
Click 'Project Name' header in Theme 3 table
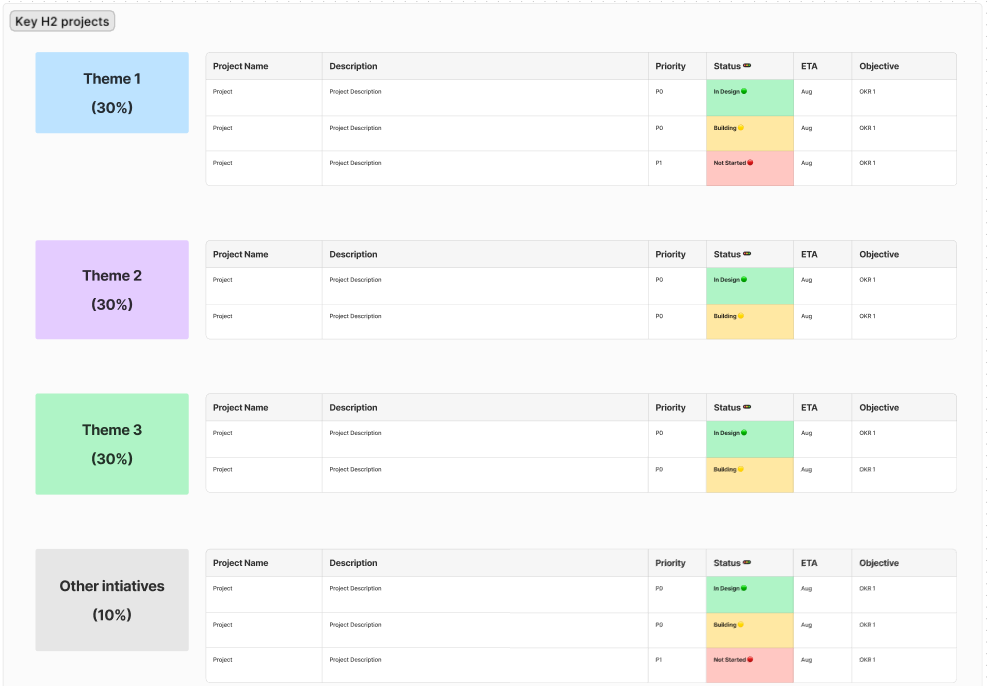(x=240, y=408)
